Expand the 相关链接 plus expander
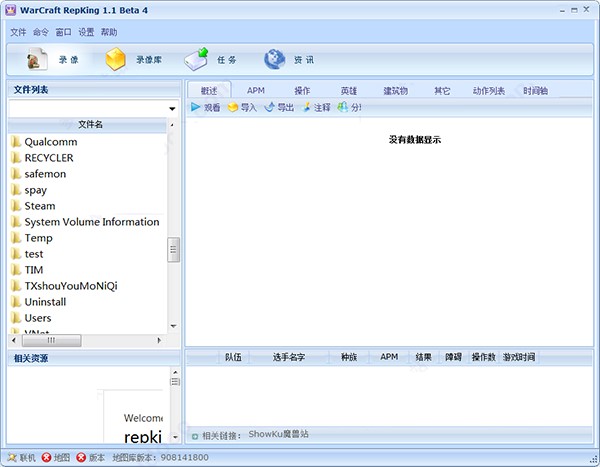 [194, 436]
